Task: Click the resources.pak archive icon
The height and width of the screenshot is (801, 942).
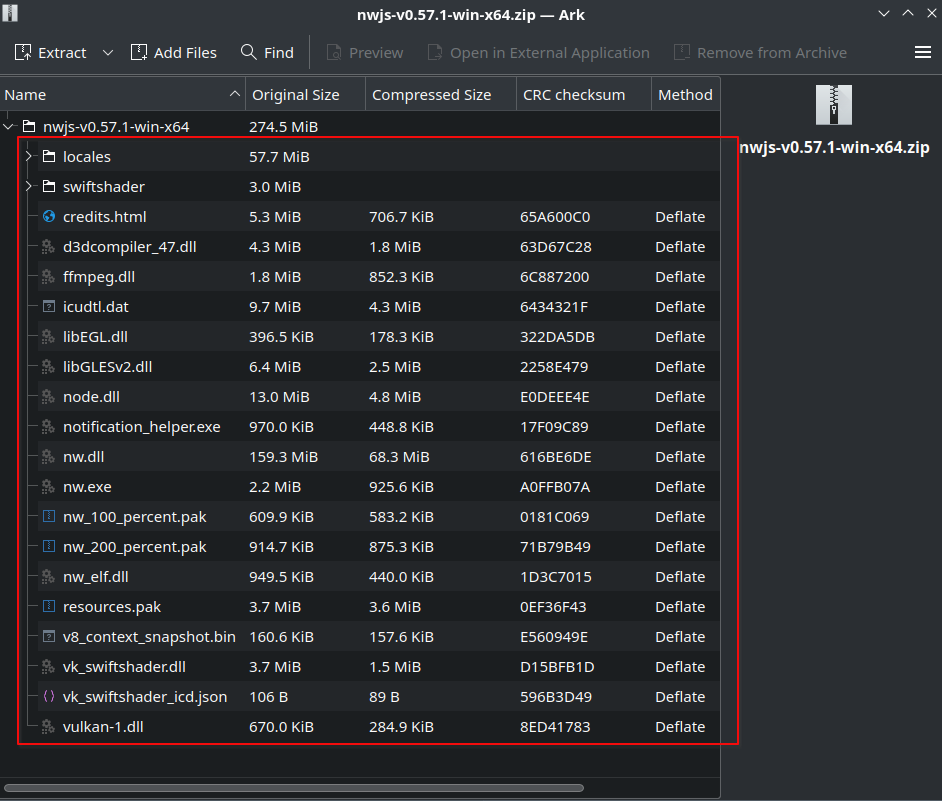Action: point(49,606)
